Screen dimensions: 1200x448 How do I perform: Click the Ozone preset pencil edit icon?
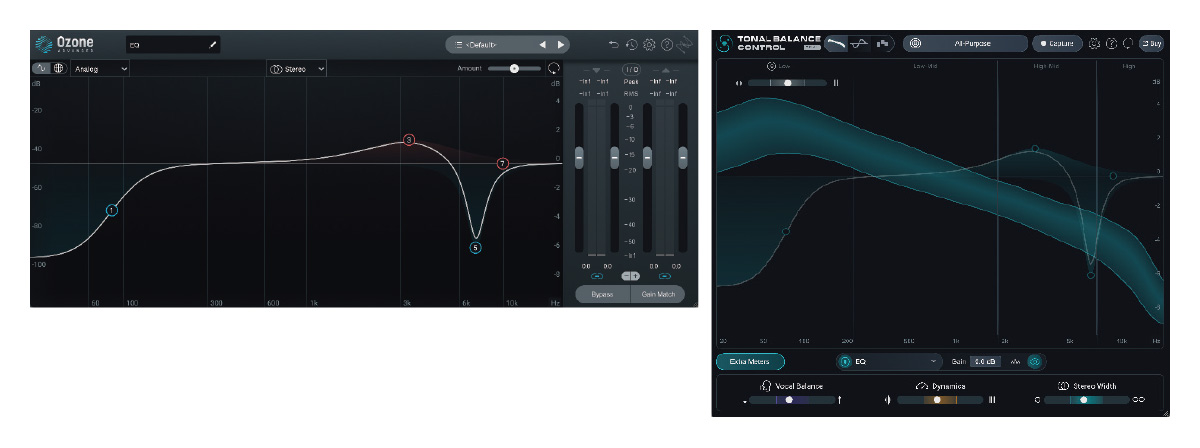click(x=212, y=45)
